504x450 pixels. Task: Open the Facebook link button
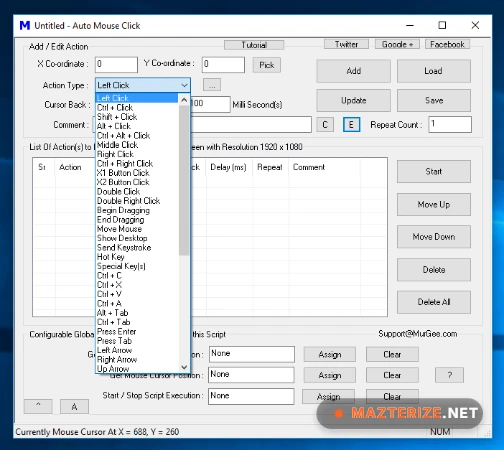447,44
